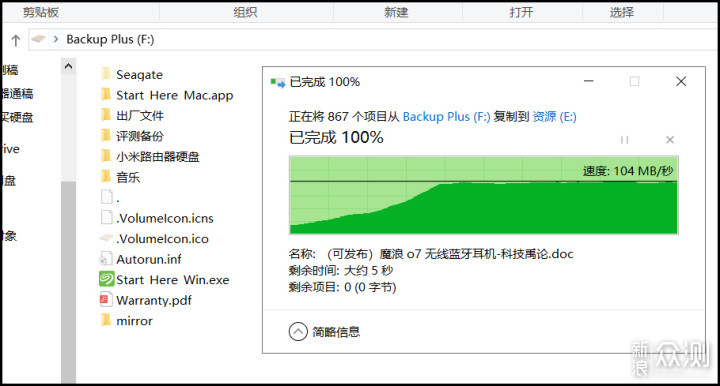Click the Warranty.pdf PDF icon

106,299
